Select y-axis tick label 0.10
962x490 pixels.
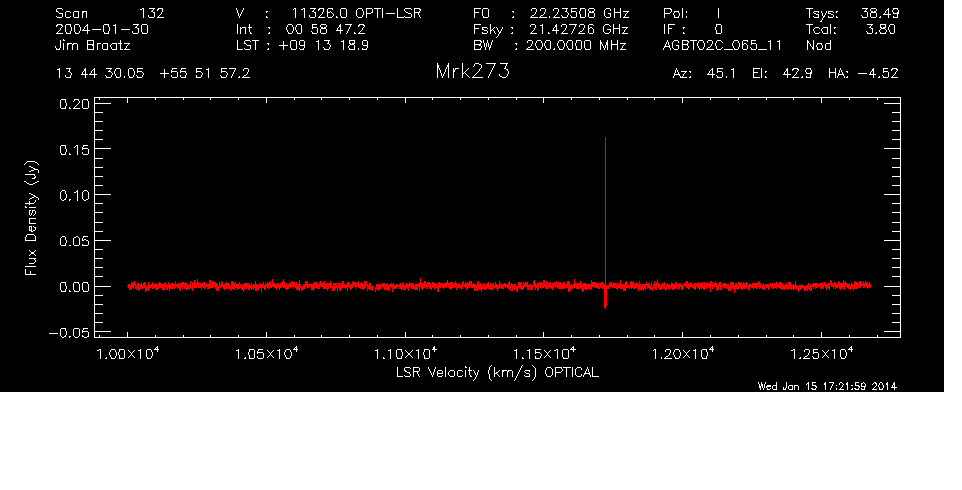coord(74,195)
